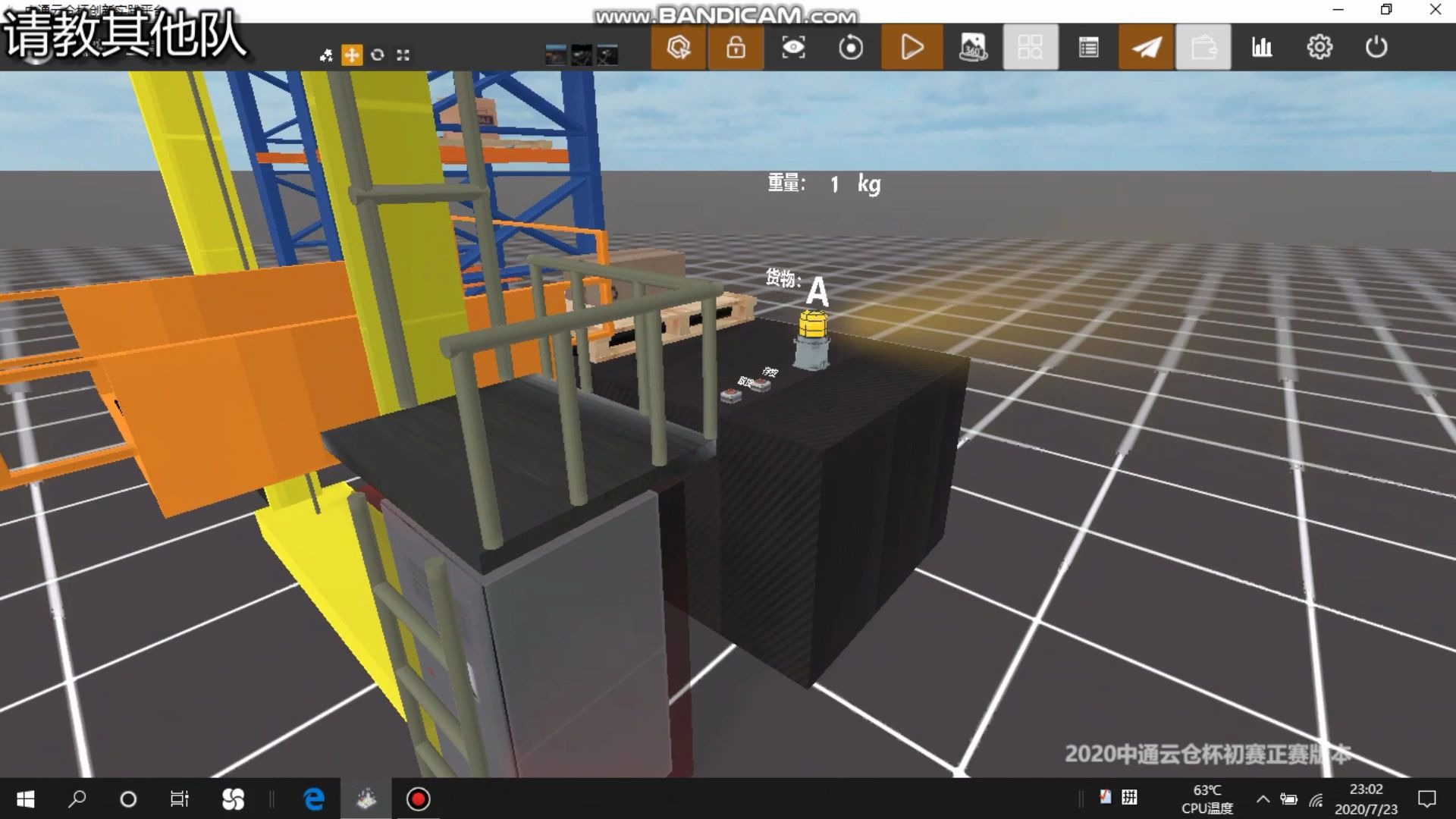Click Bandicam record button in taskbar
The image size is (1456, 819).
pos(418,799)
